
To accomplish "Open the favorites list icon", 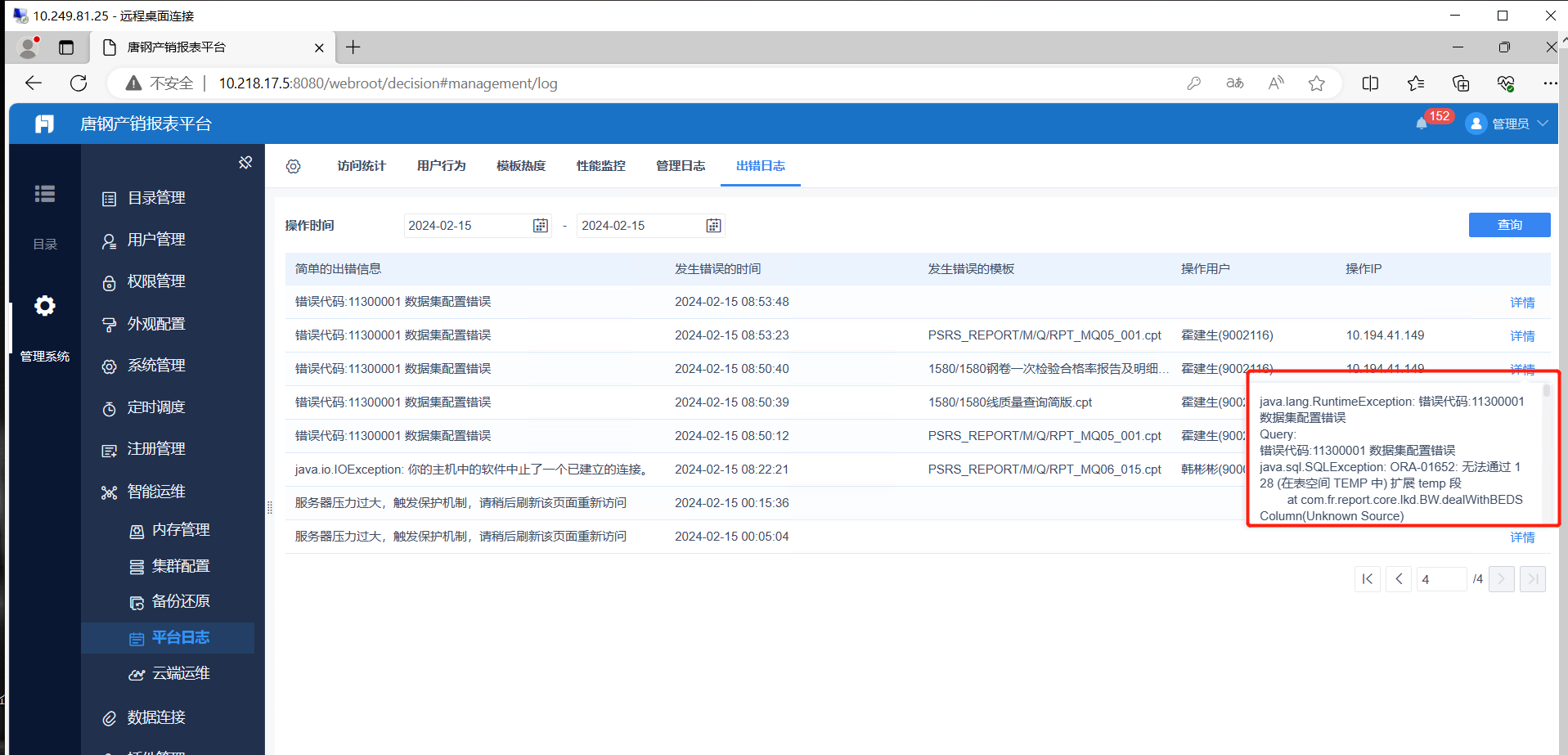I will point(1416,83).
